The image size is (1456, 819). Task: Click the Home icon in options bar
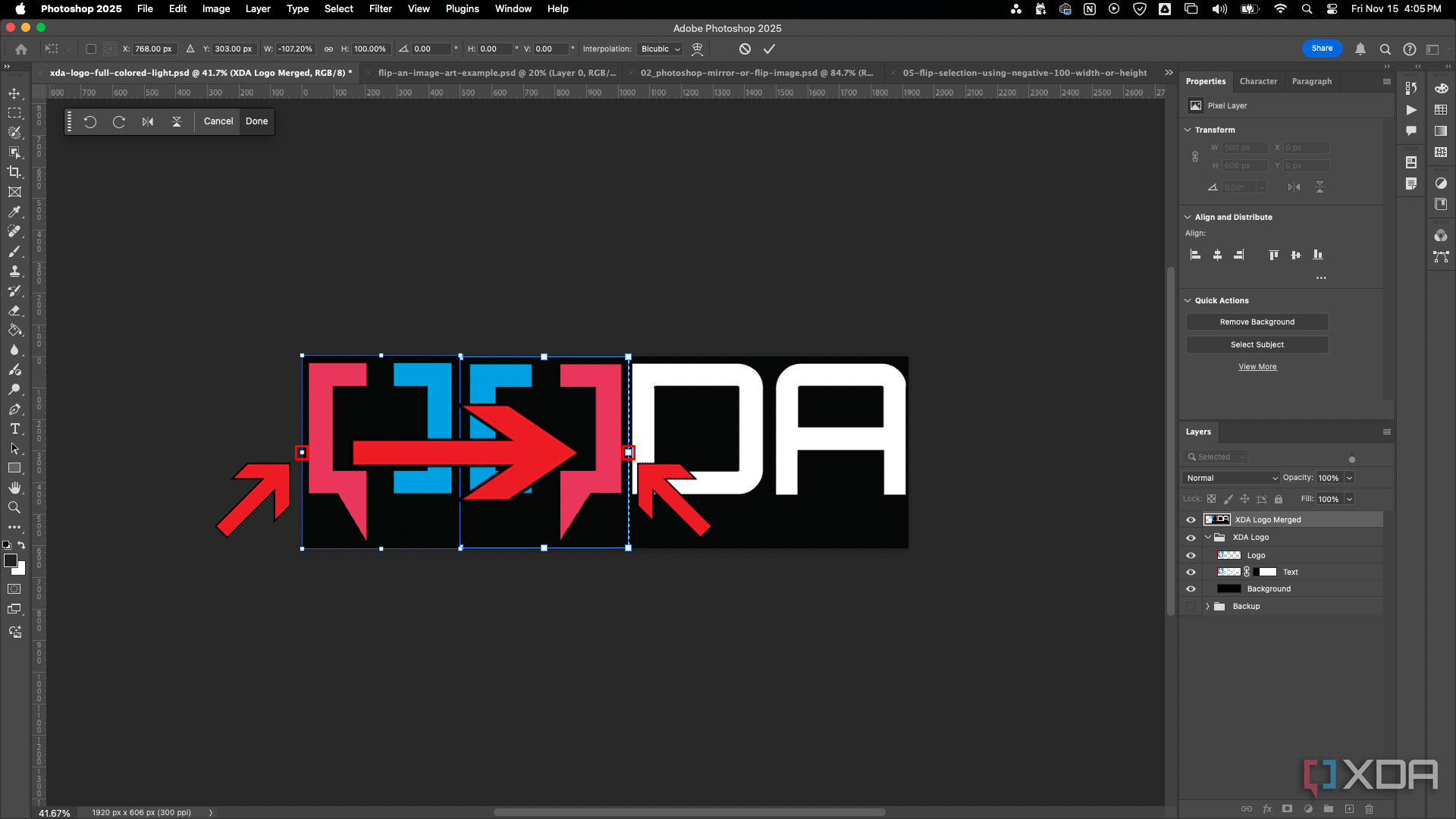coord(21,49)
